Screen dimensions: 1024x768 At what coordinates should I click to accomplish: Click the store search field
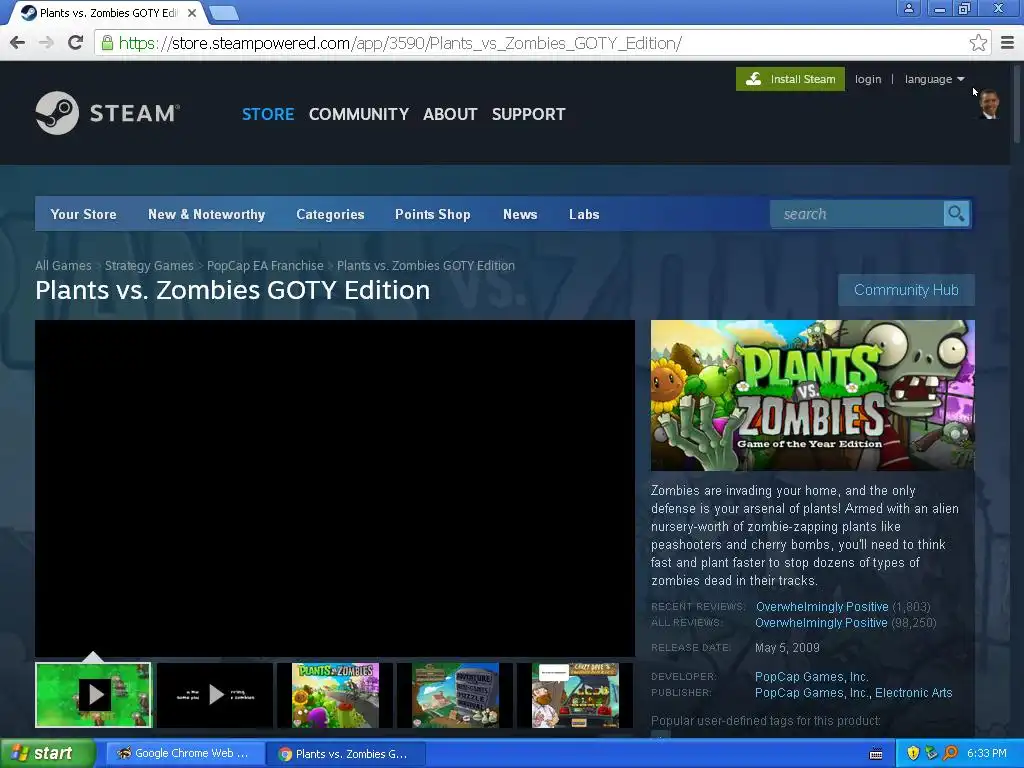857,214
